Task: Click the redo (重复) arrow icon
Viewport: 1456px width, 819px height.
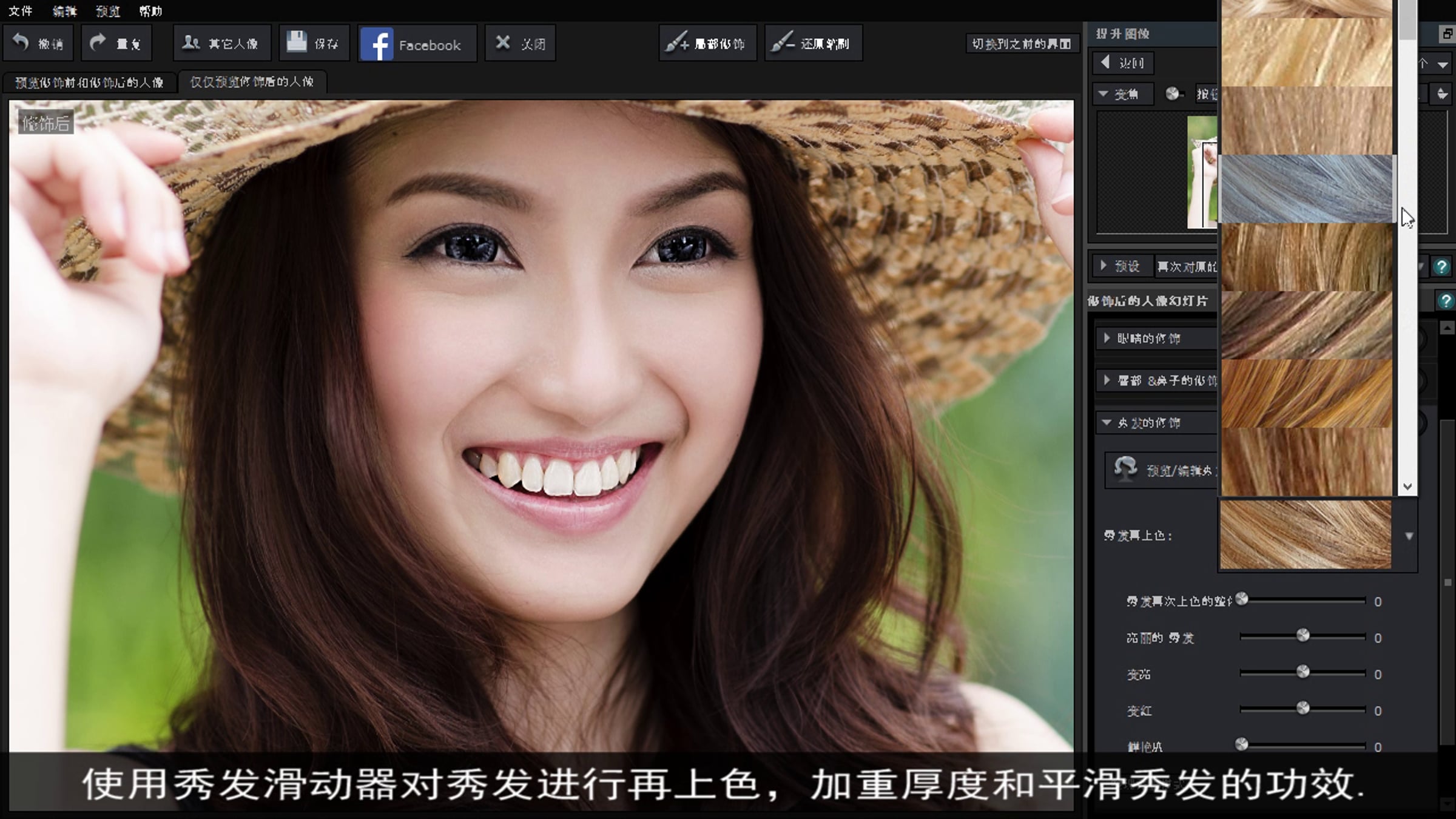Action: coord(98,42)
